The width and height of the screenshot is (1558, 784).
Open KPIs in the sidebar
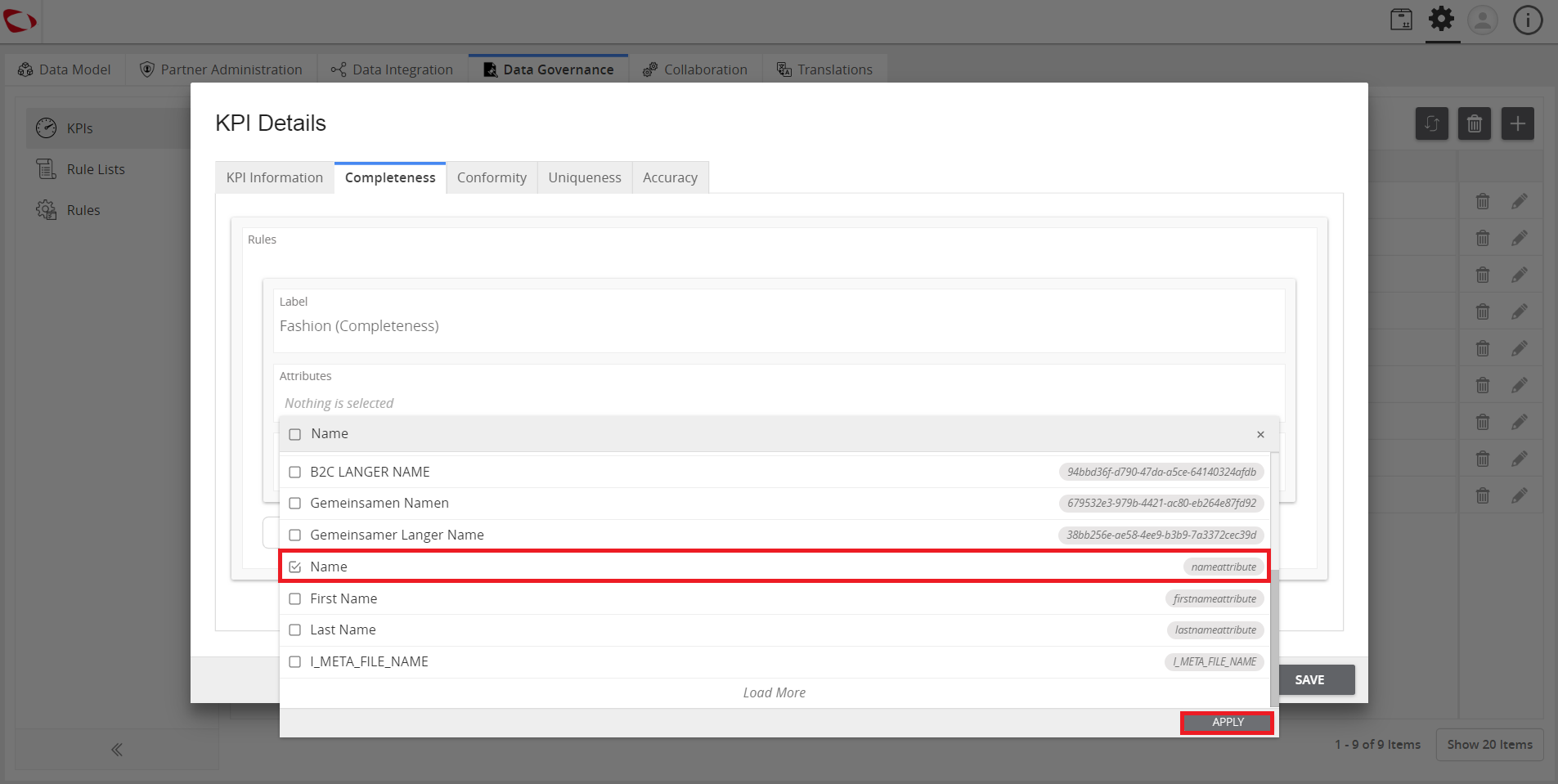point(110,128)
